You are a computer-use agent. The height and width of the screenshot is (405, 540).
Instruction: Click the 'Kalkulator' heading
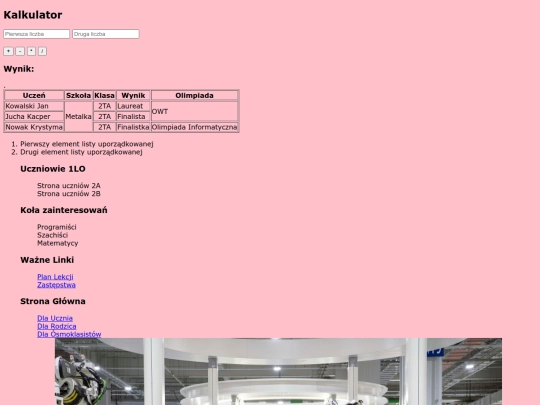[x=33, y=15]
